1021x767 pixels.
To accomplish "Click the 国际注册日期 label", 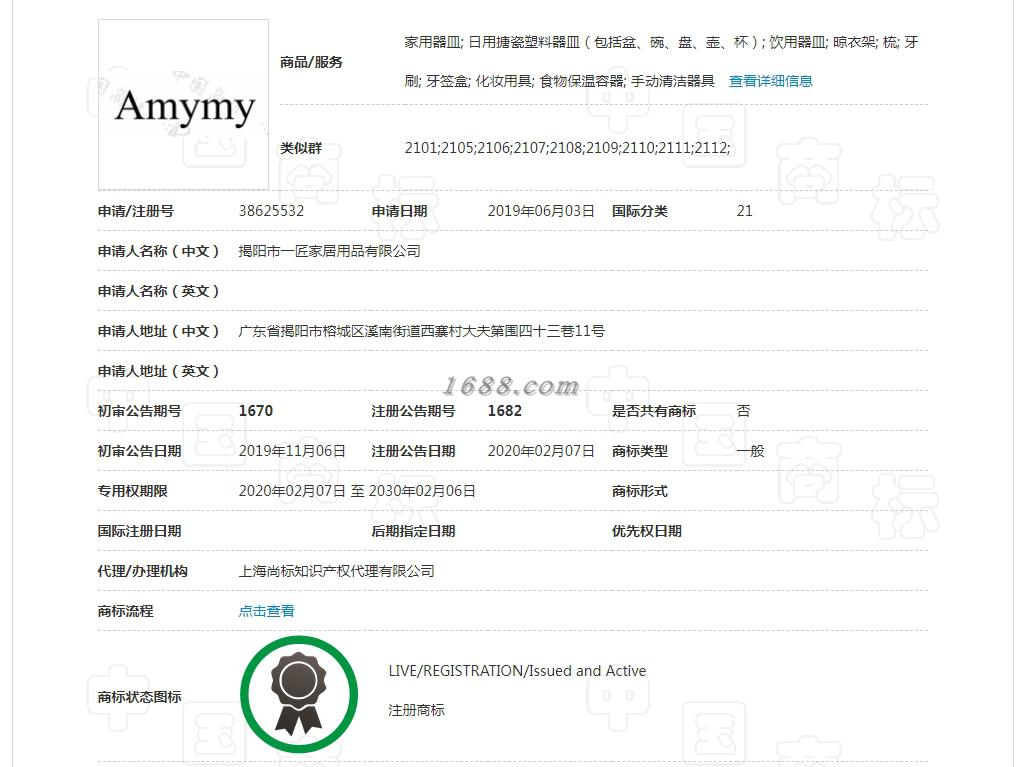I will [x=139, y=531].
